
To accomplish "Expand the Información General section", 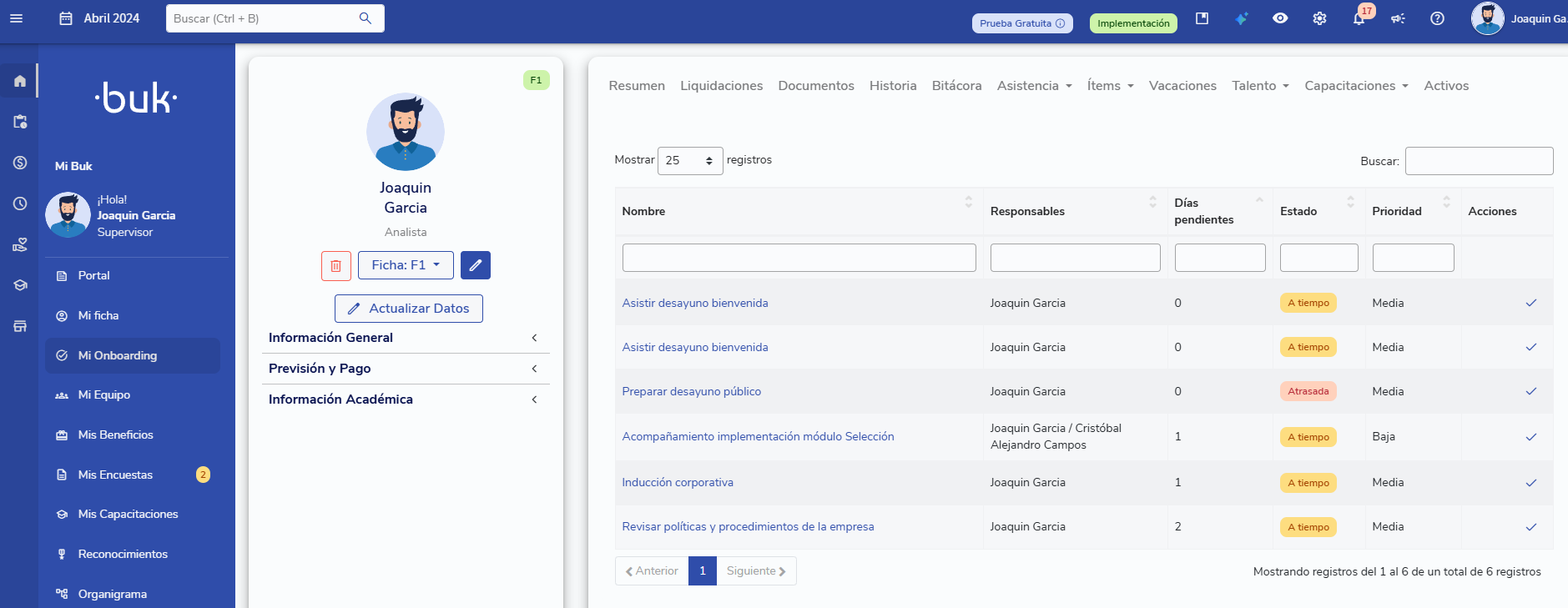I will (405, 338).
